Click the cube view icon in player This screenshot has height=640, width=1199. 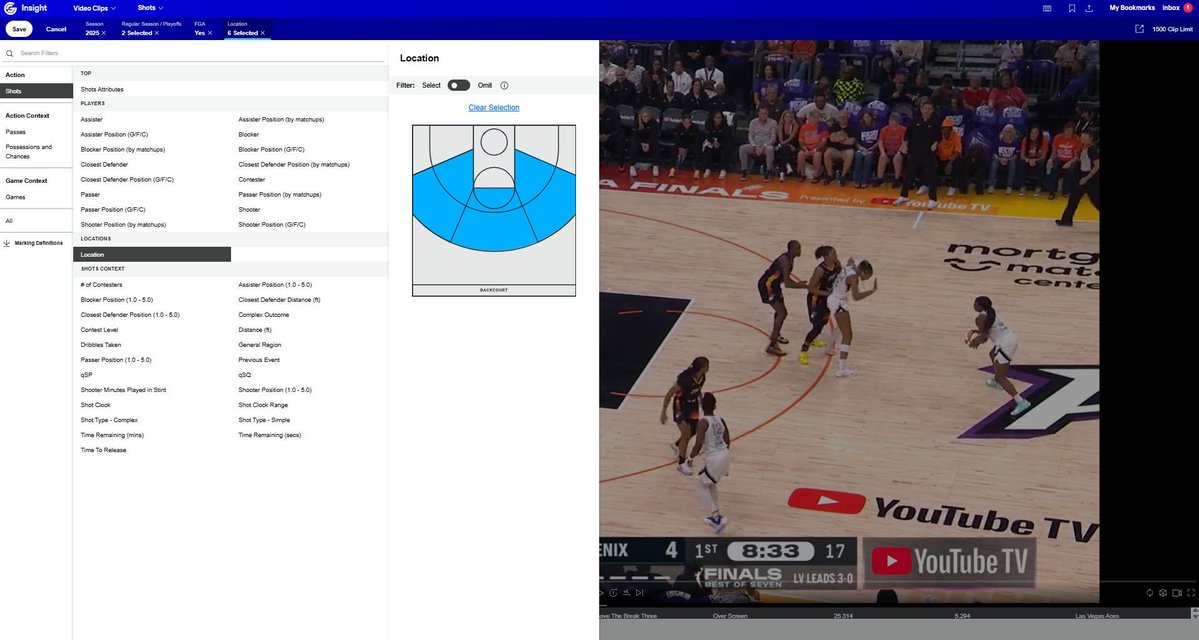[x=1163, y=593]
